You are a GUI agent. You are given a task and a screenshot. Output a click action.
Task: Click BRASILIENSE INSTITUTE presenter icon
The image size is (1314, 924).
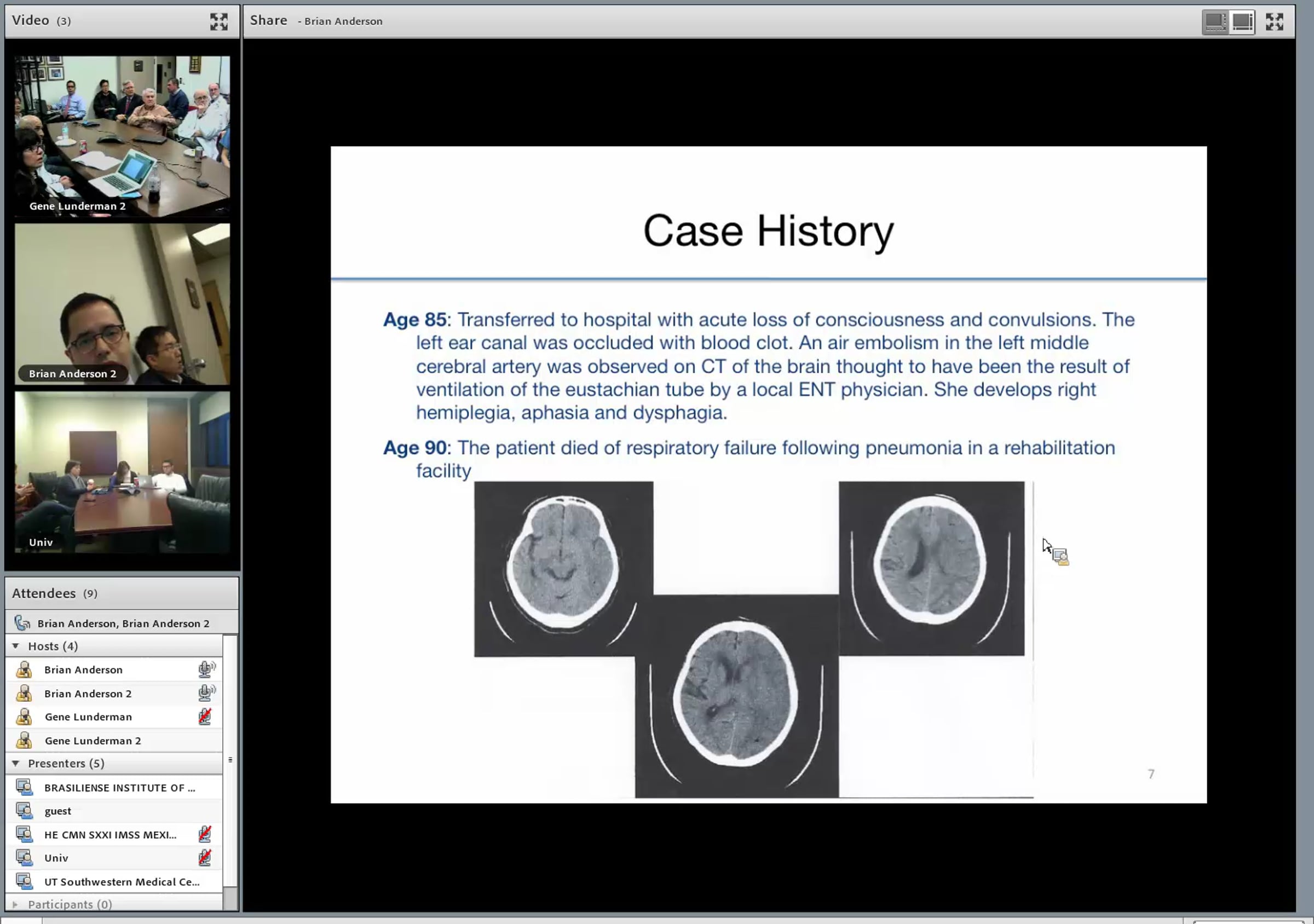(24, 787)
